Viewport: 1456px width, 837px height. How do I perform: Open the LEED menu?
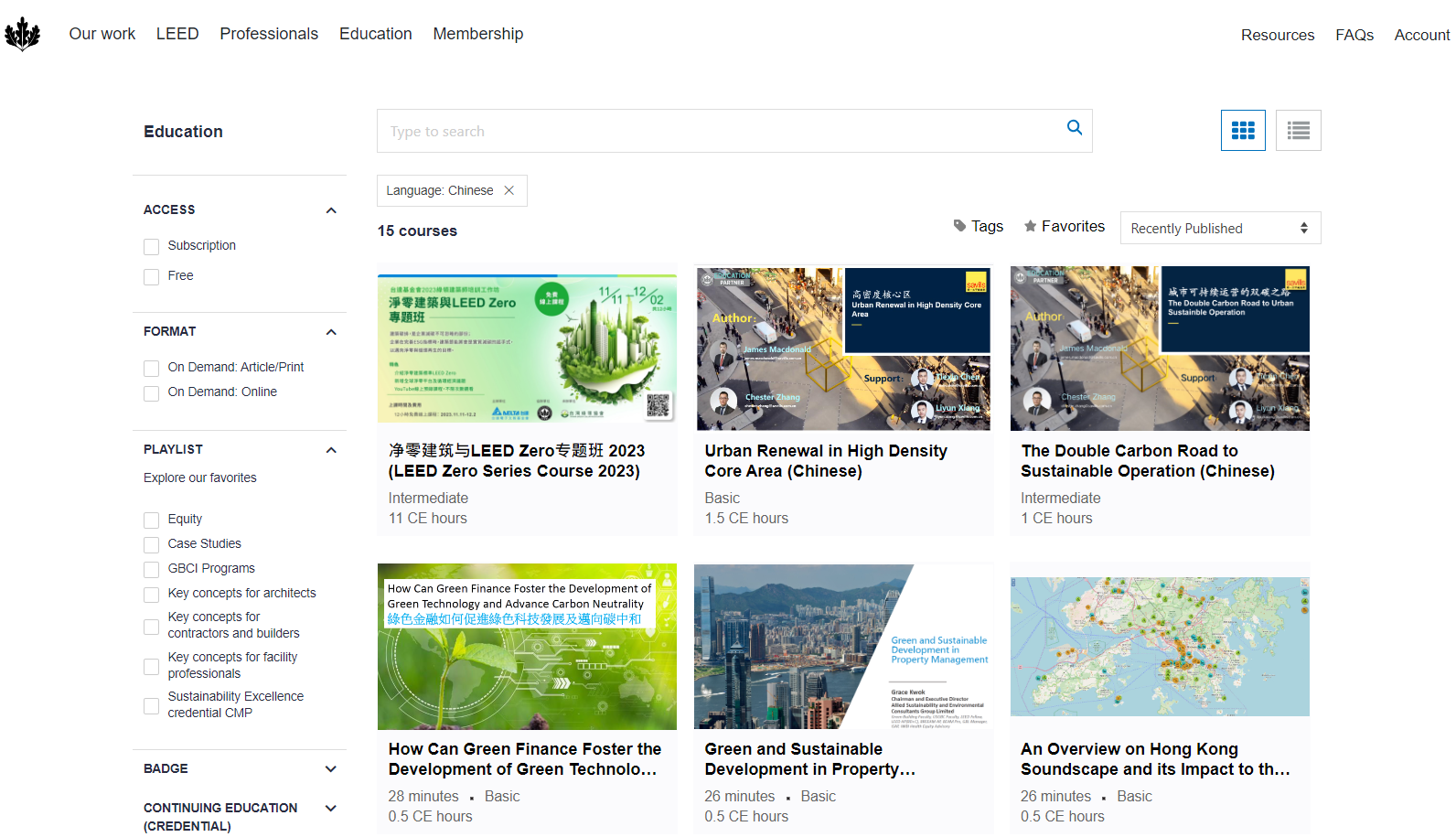pyautogui.click(x=177, y=34)
